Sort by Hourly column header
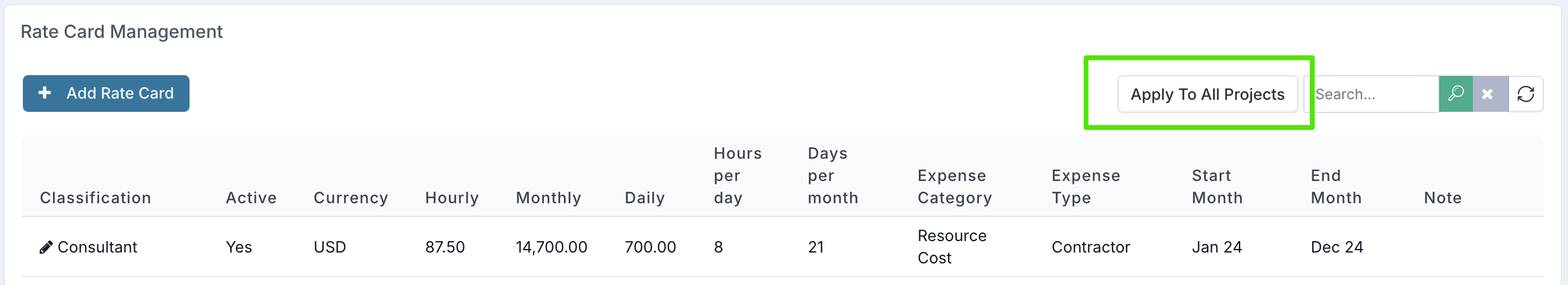This screenshot has width=1568, height=285. (452, 198)
